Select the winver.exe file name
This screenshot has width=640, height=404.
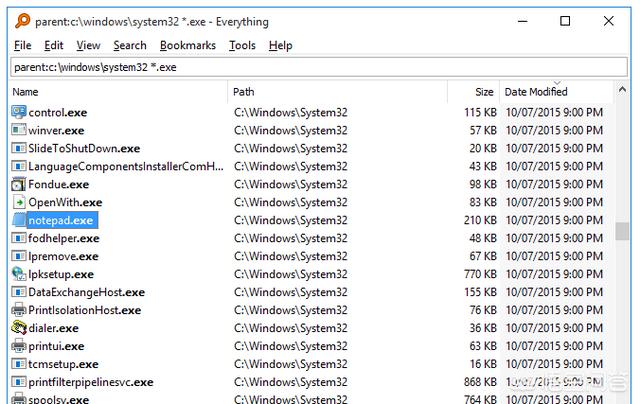click(x=56, y=131)
